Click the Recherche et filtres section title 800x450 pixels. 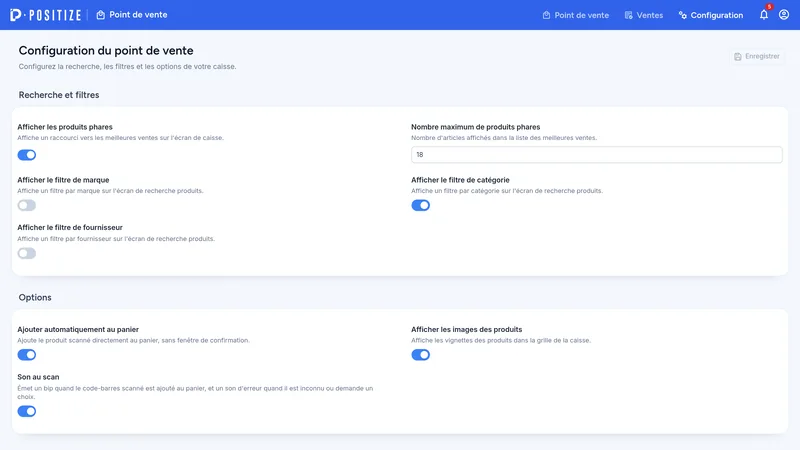[59, 95]
